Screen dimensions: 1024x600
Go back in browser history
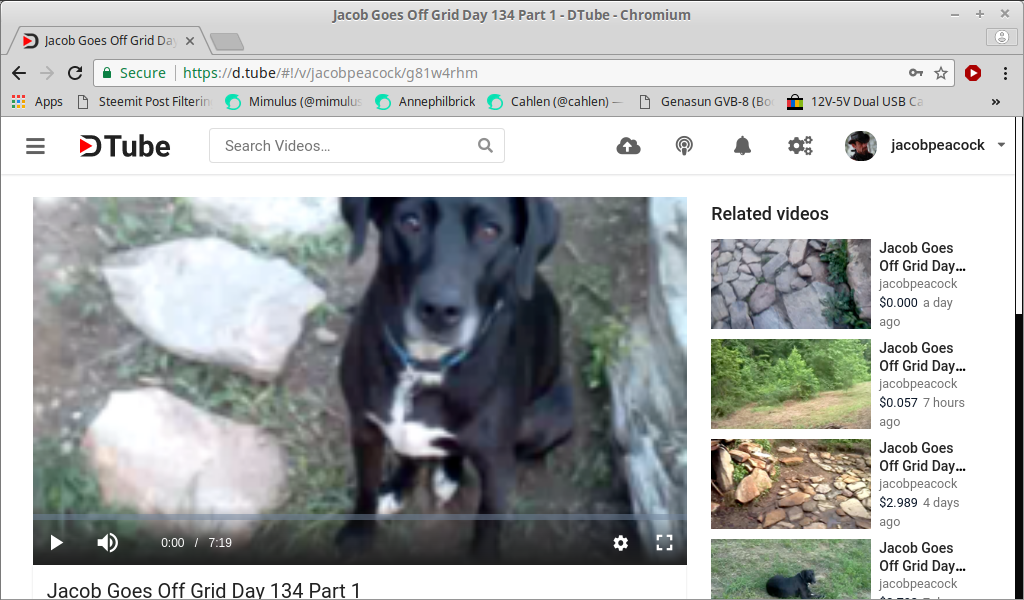point(19,73)
